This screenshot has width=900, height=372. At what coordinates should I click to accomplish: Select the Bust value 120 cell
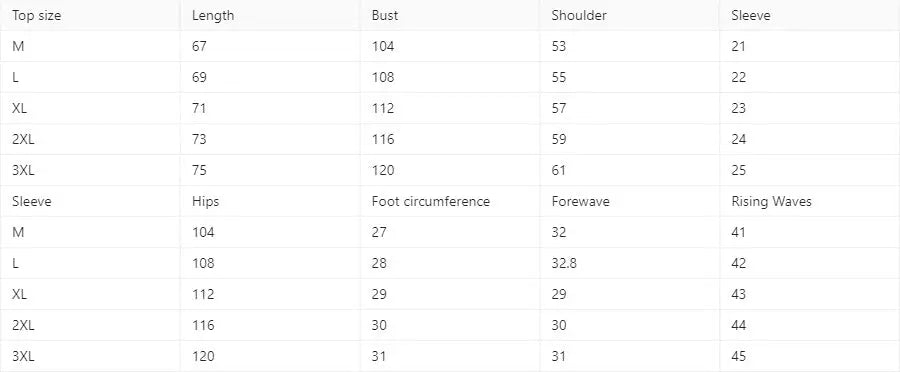449,170
